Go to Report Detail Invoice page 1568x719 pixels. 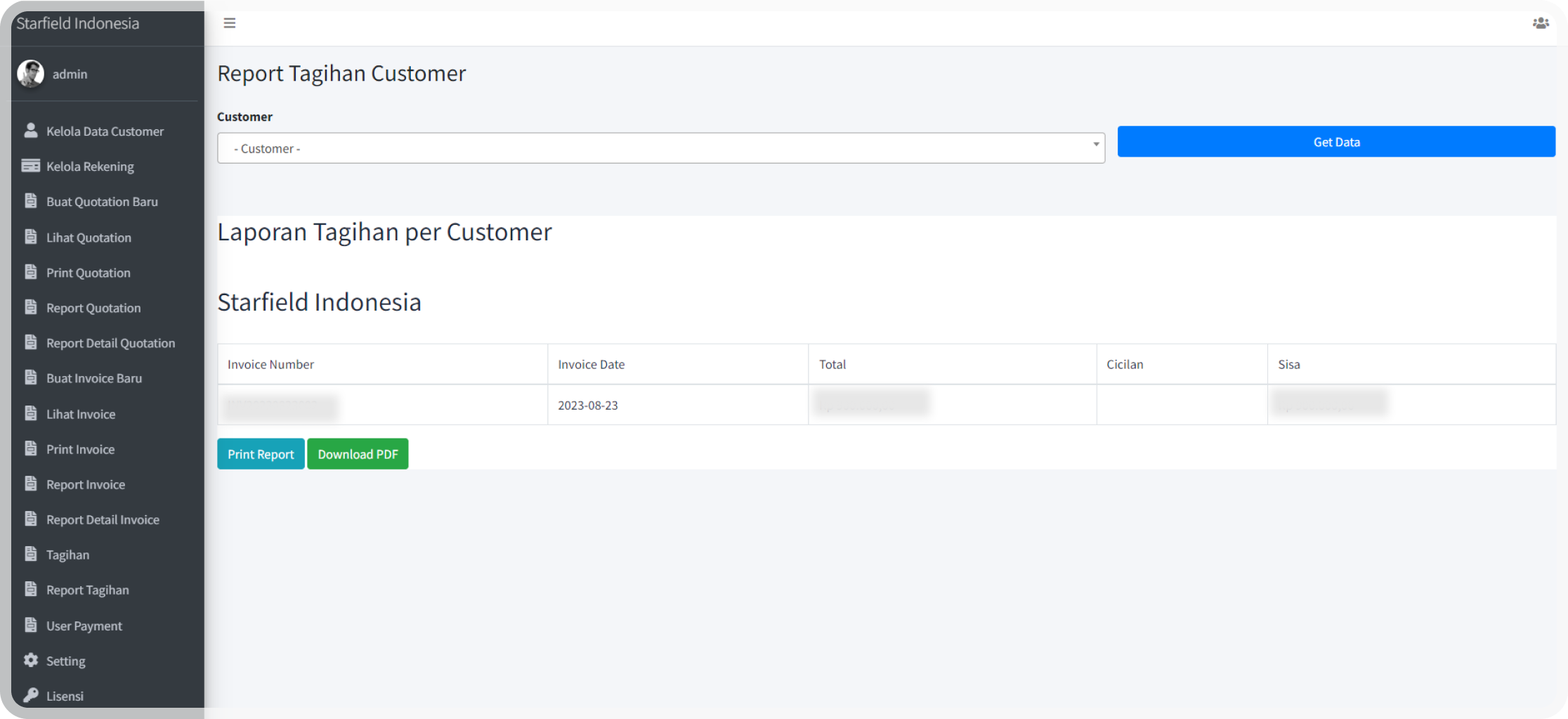[x=103, y=519]
